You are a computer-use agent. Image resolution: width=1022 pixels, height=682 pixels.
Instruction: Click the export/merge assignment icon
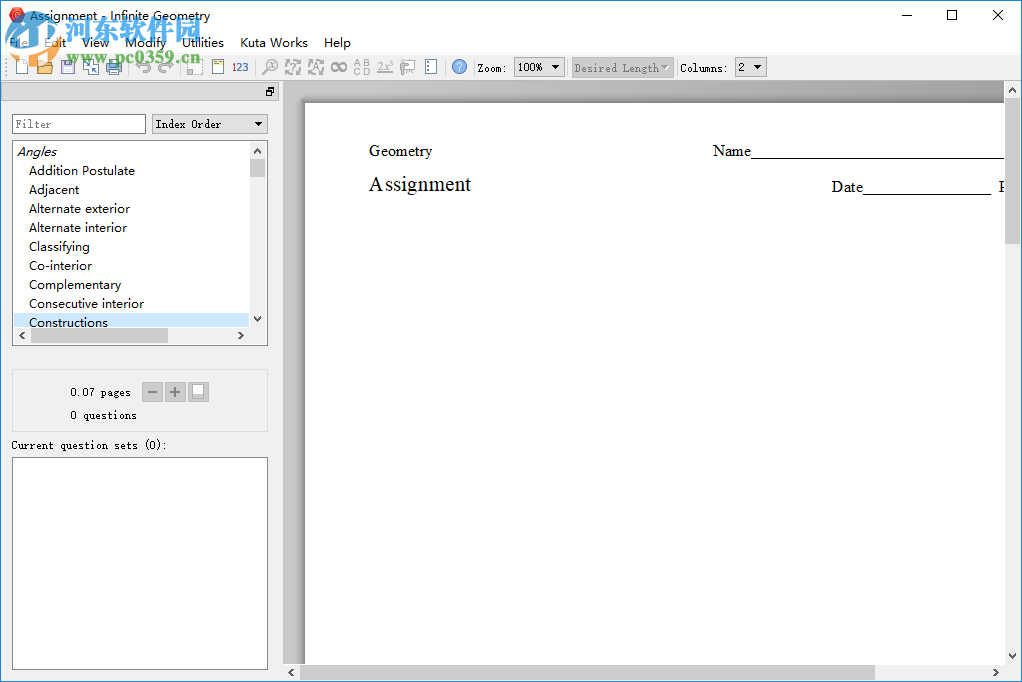click(91, 67)
